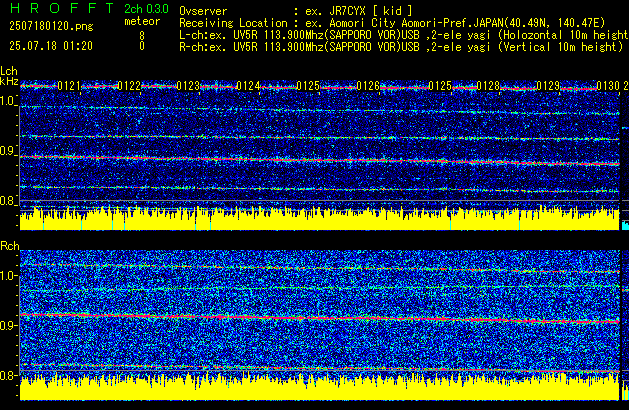Select the 0130 time marker
Viewport: 629px width, 410px height.
tap(608, 86)
